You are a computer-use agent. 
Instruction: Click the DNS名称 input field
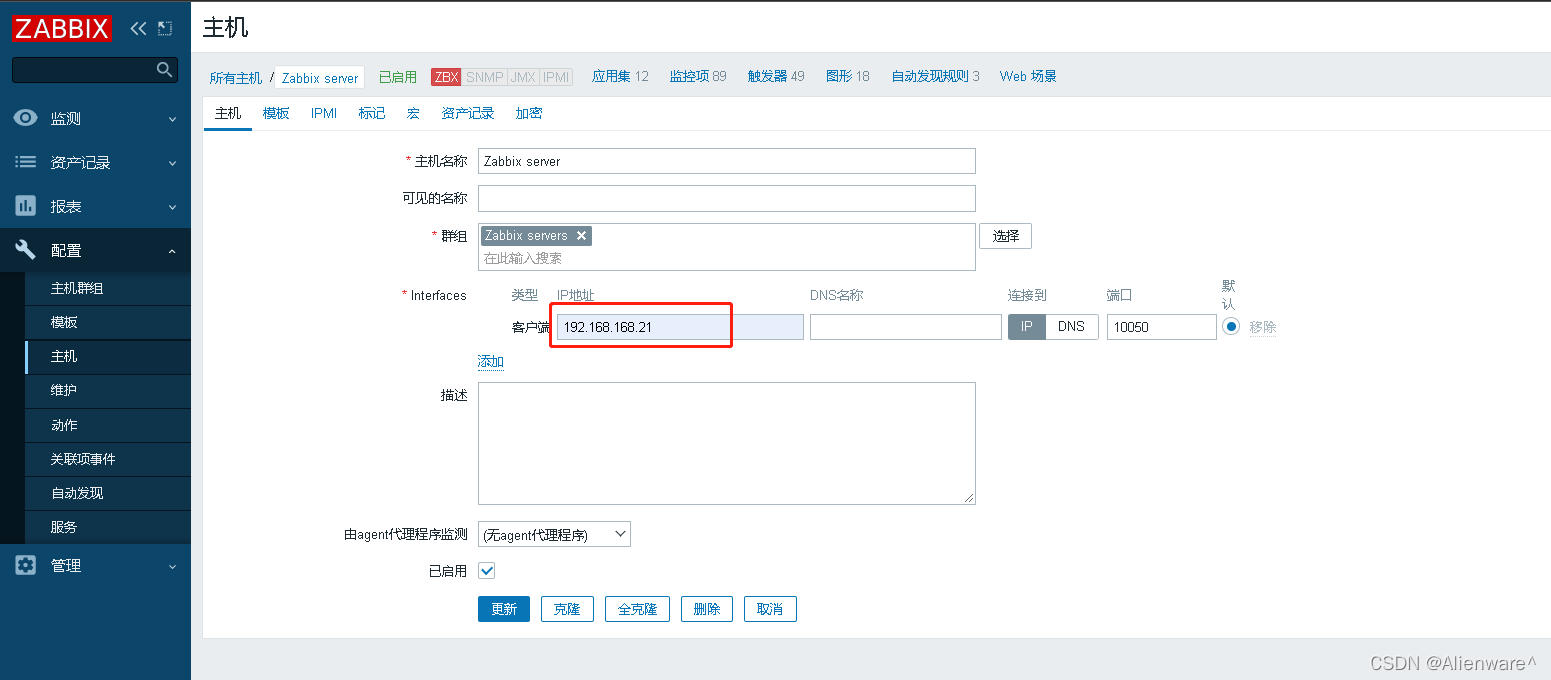coord(906,327)
